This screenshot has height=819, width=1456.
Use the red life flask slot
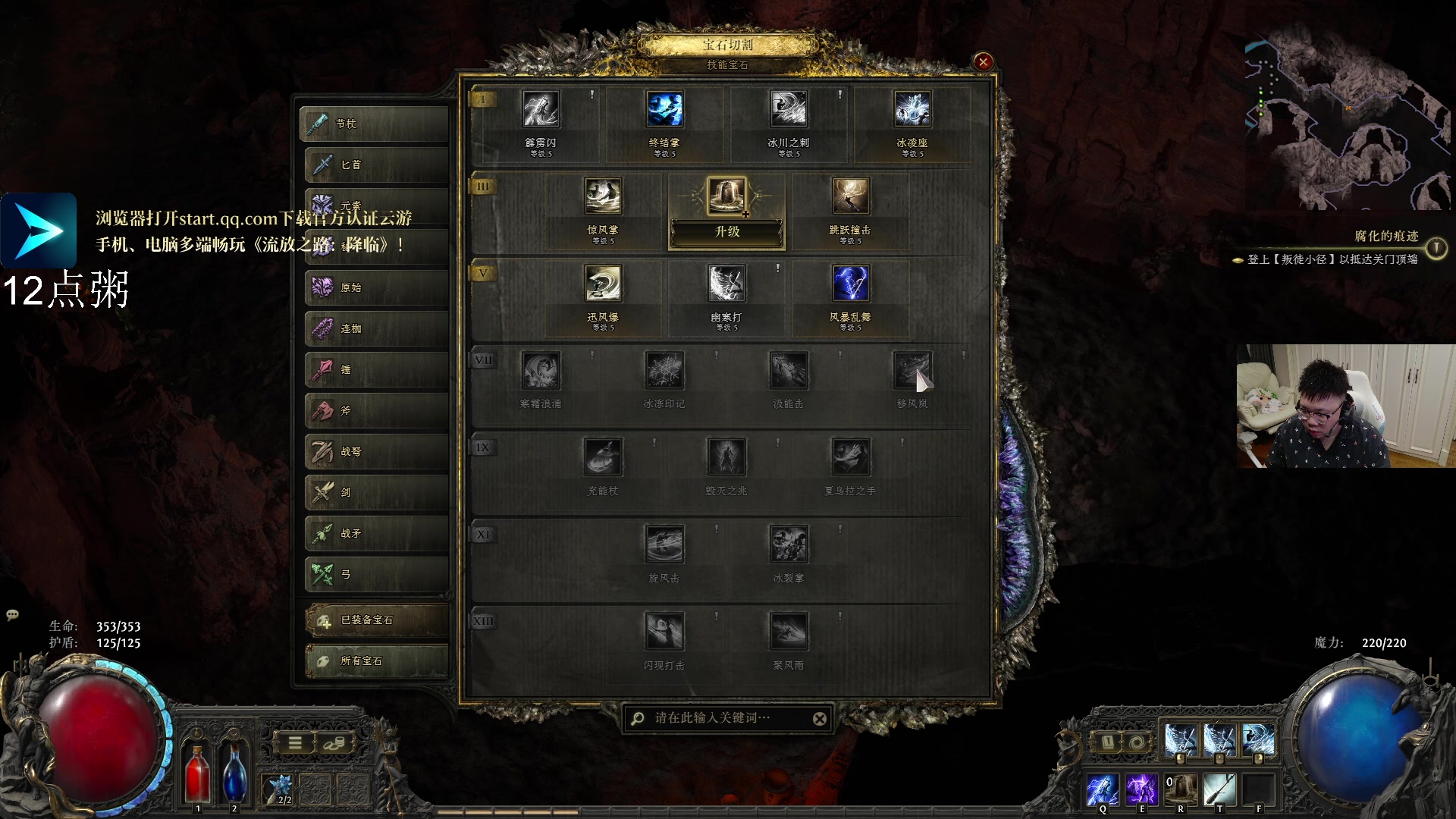197,773
